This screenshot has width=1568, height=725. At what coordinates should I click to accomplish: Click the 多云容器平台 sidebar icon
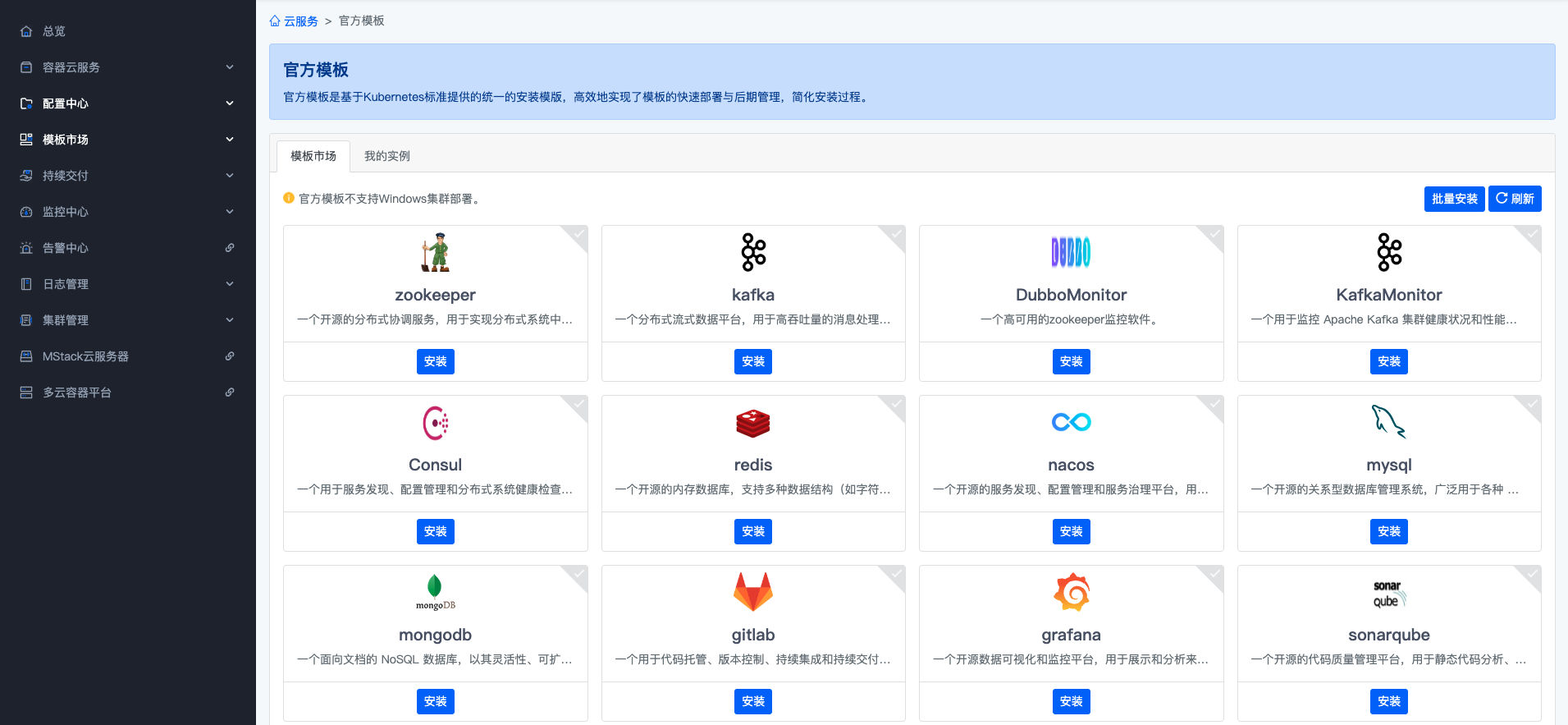pyautogui.click(x=26, y=392)
